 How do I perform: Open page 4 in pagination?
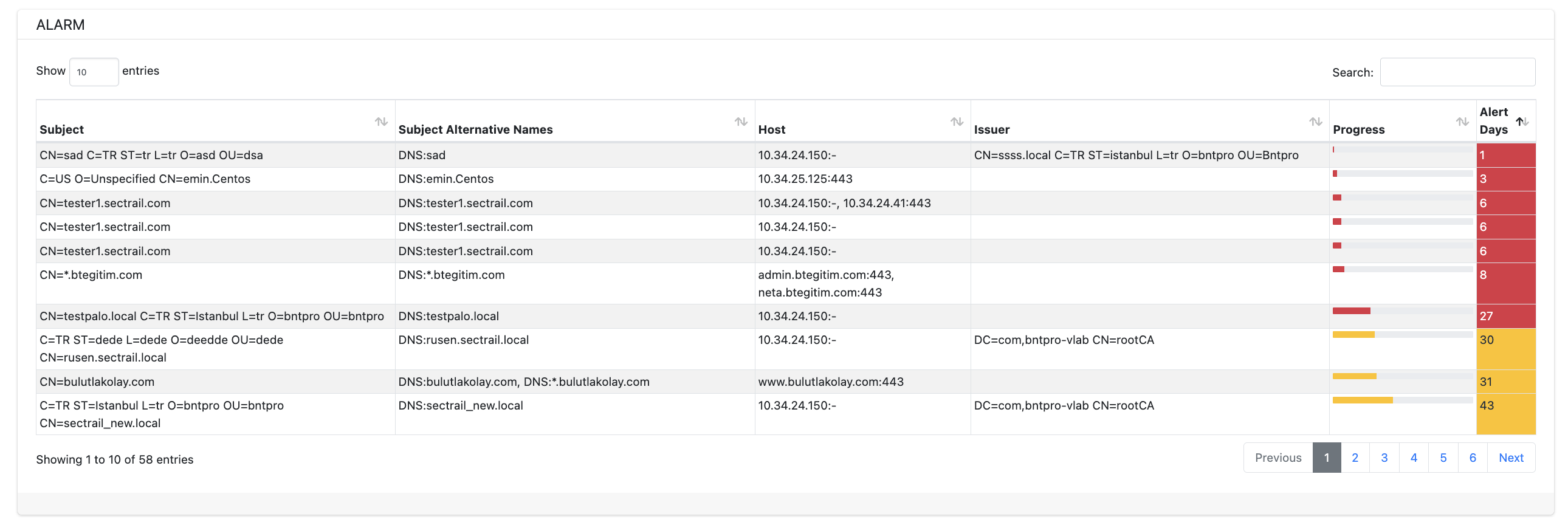[1414, 458]
